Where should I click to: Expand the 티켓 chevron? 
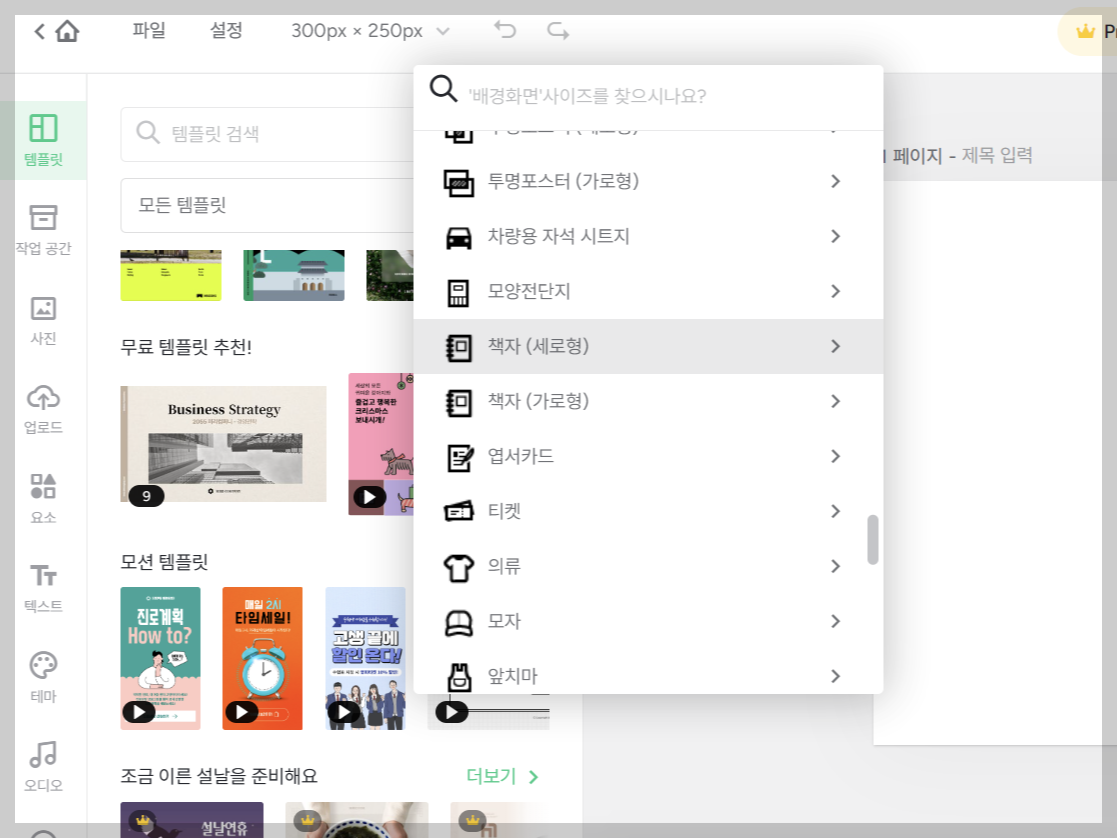click(x=836, y=511)
